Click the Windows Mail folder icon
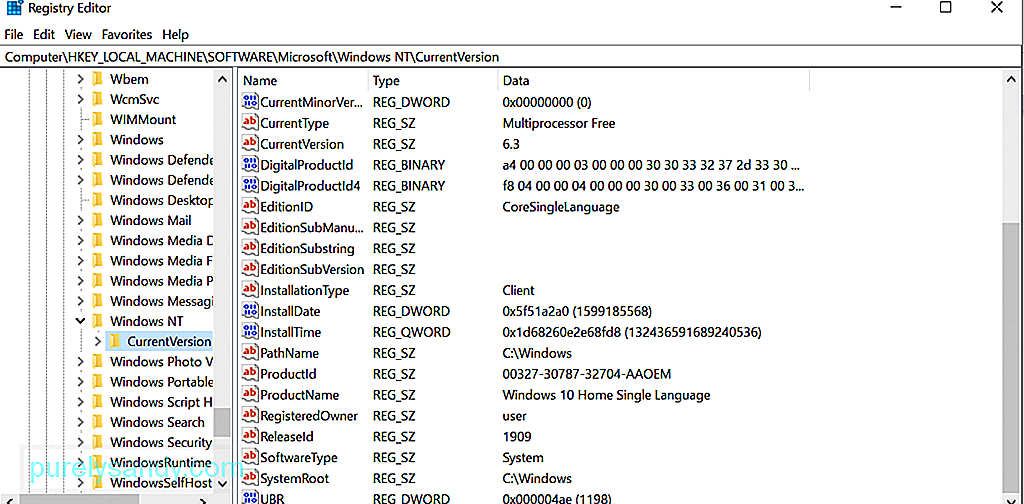The image size is (1024, 504). [x=98, y=221]
